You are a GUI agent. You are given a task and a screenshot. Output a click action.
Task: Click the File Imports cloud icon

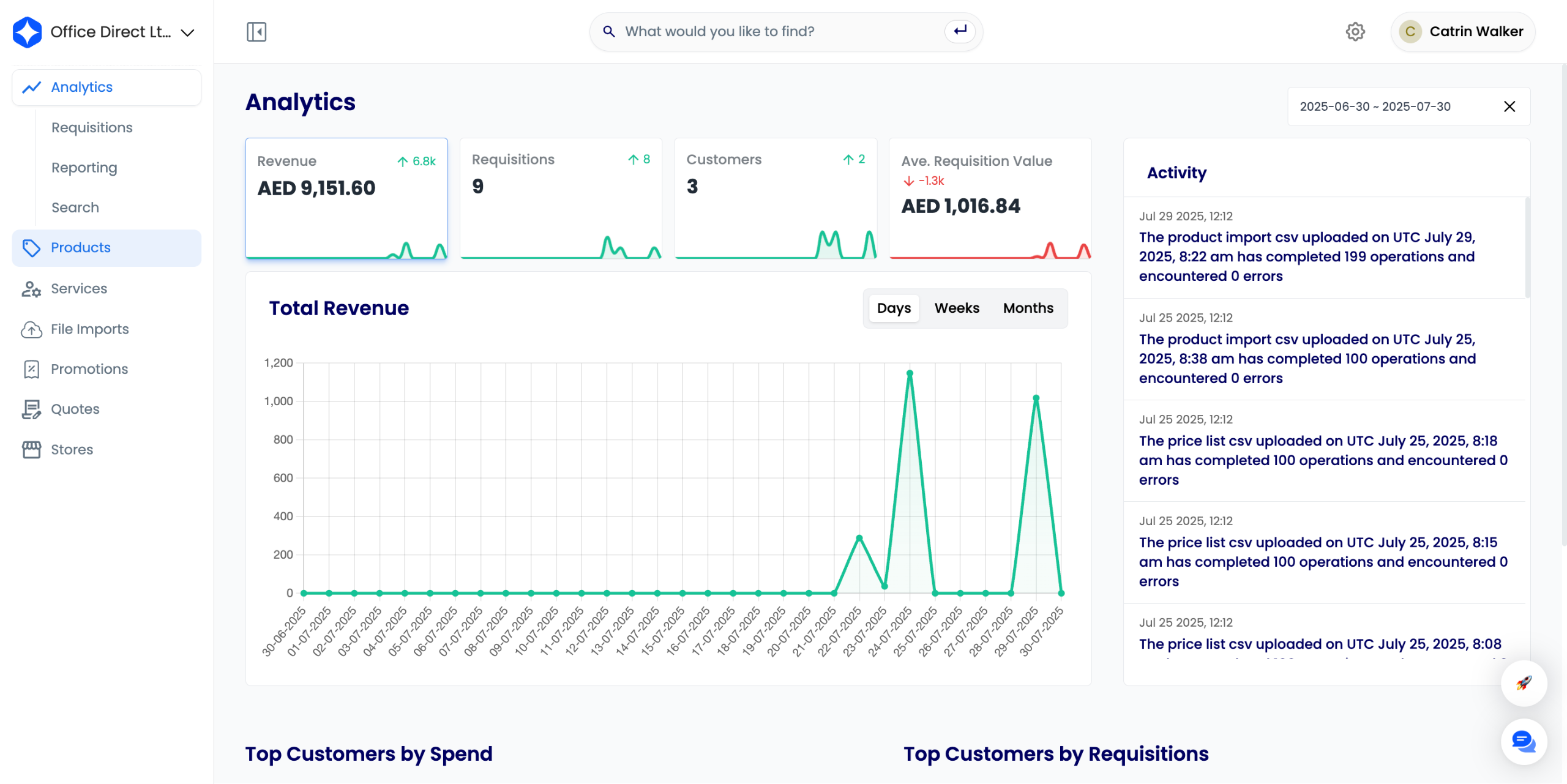[x=31, y=329]
